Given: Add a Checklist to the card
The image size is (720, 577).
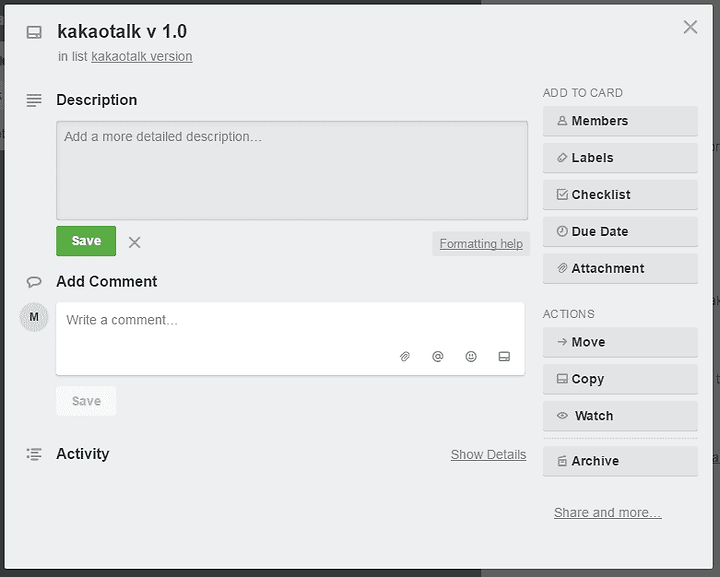Looking at the screenshot, I should (x=620, y=195).
